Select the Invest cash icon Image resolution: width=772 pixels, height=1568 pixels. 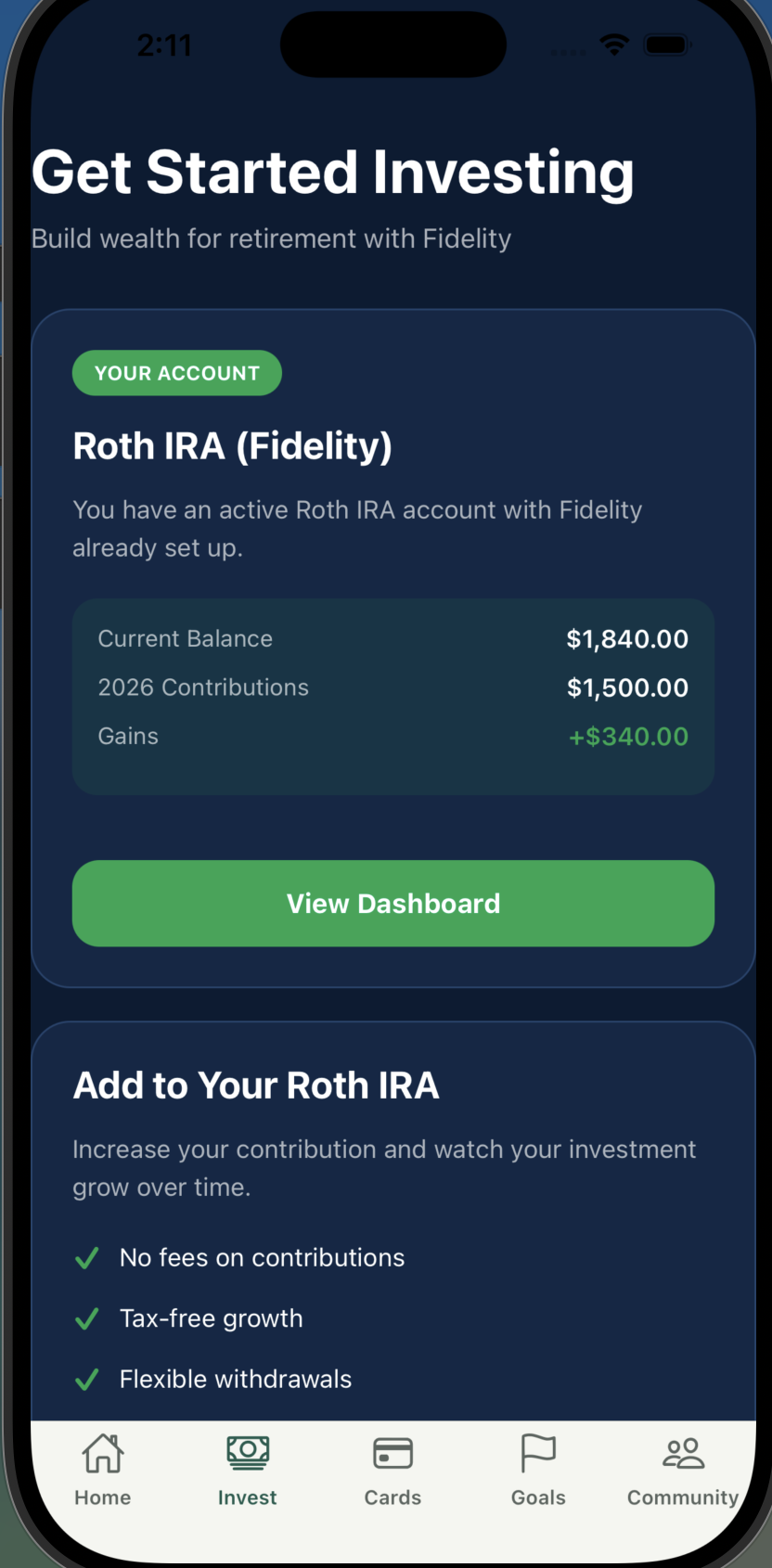(248, 1453)
